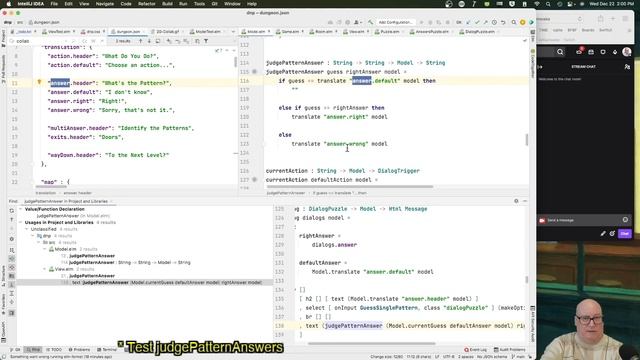Switch to Room.elm editor tab
The image size is (640, 360).
coord(324,31)
